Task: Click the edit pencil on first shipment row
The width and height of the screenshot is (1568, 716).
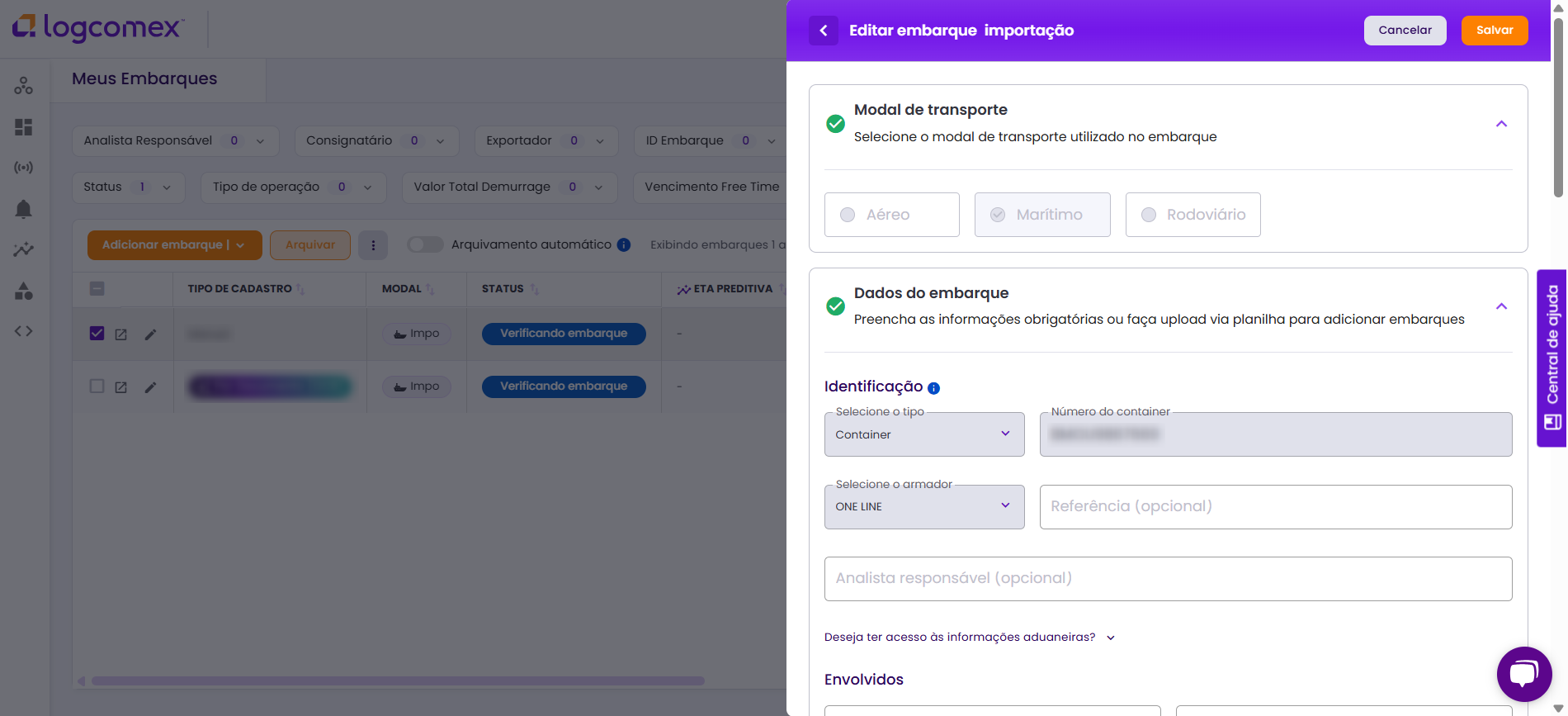Action: click(x=150, y=334)
